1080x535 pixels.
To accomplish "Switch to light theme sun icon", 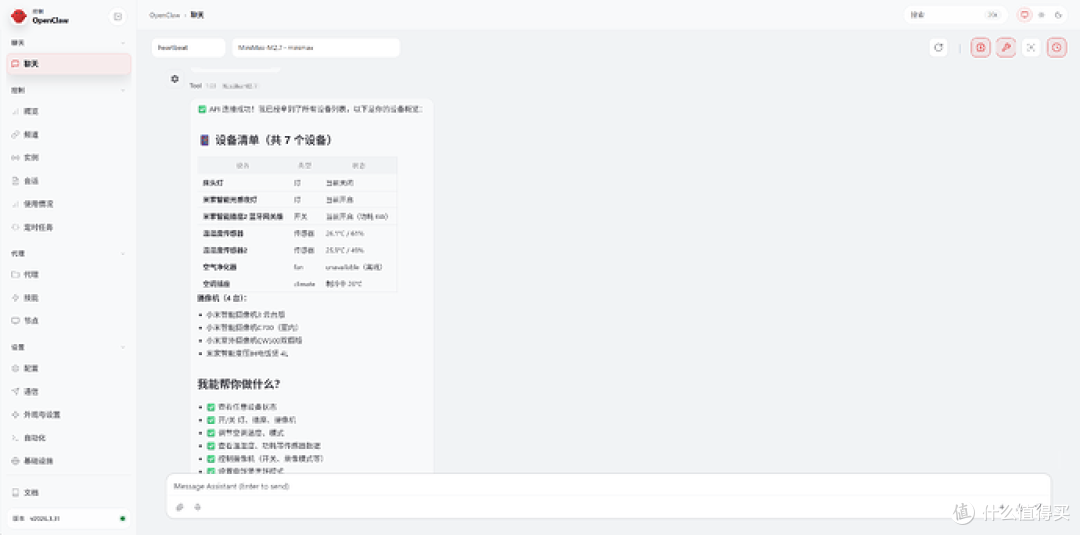I will point(1041,14).
